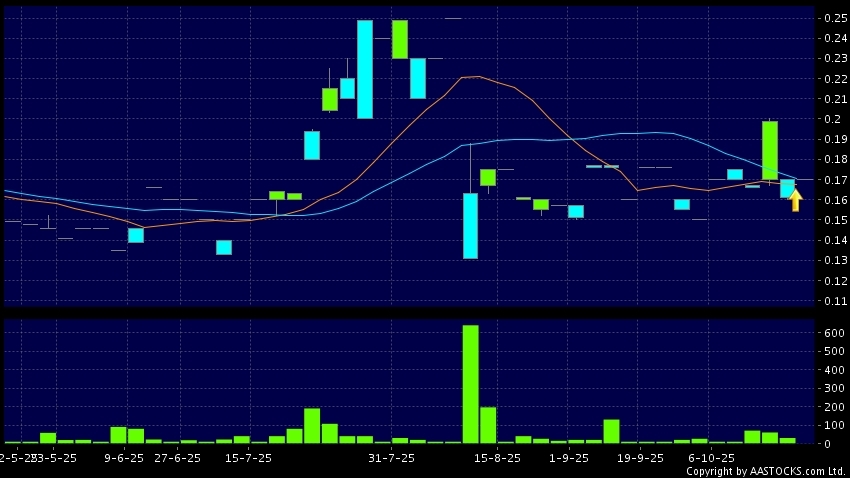Select the tallest green volume bar
Screen dimensions: 850x478
click(470, 384)
